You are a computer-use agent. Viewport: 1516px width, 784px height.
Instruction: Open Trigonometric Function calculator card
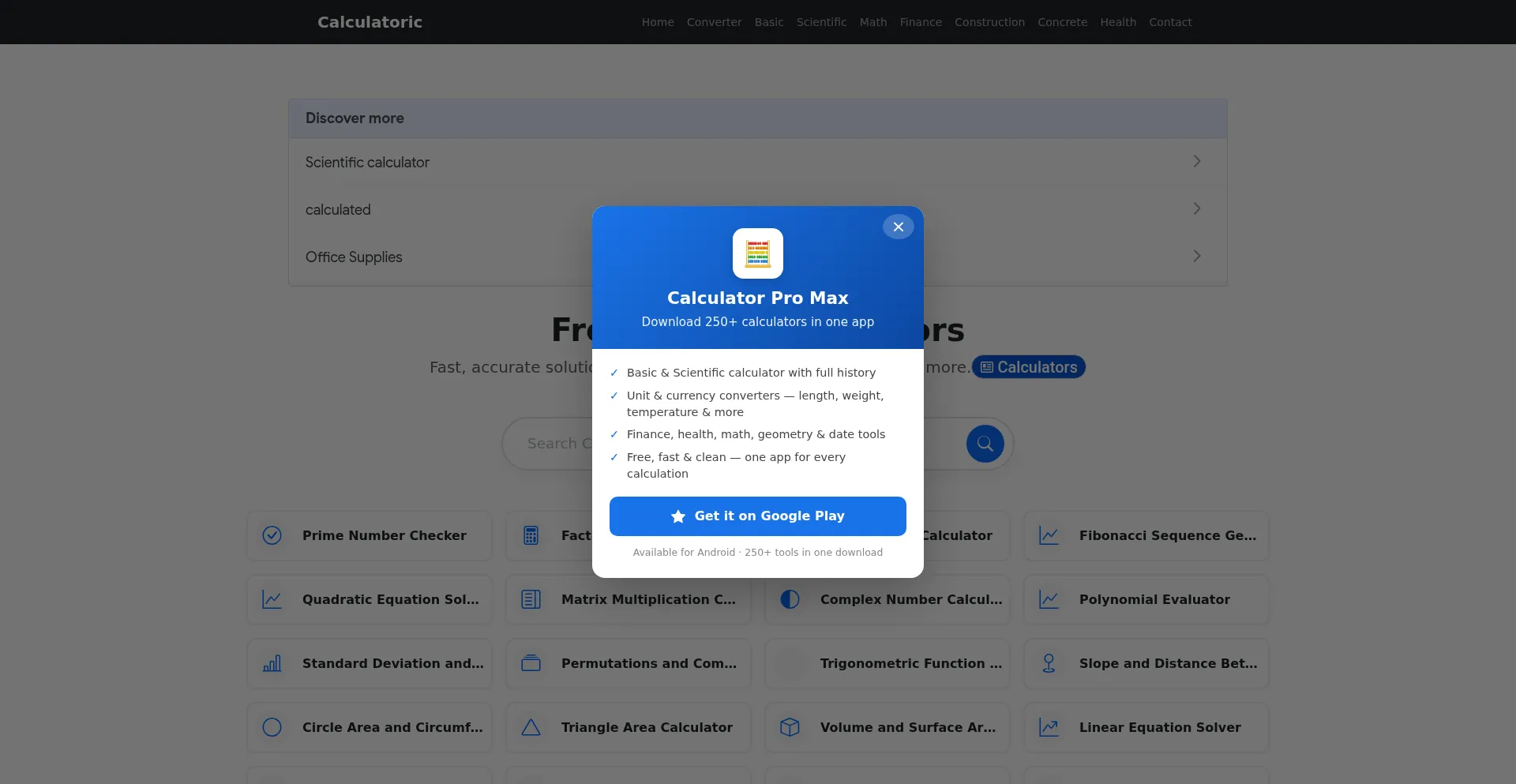[887, 663]
